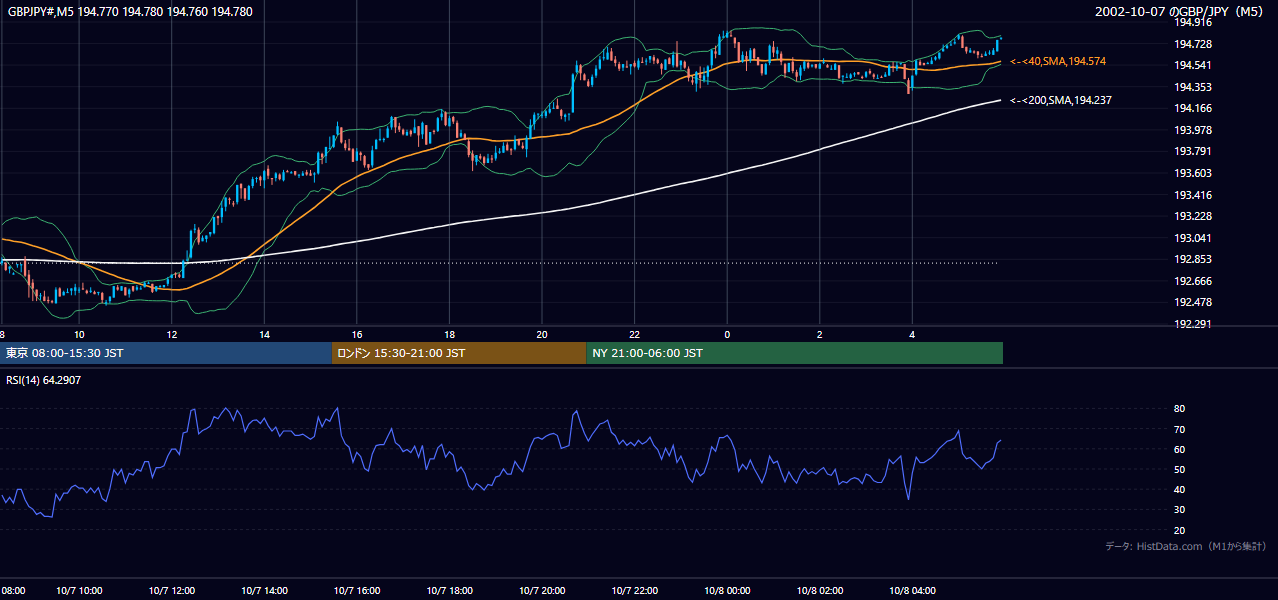Click the 193.416 price axis label
Viewport: 1278px width, 600px height.
click(1193, 195)
